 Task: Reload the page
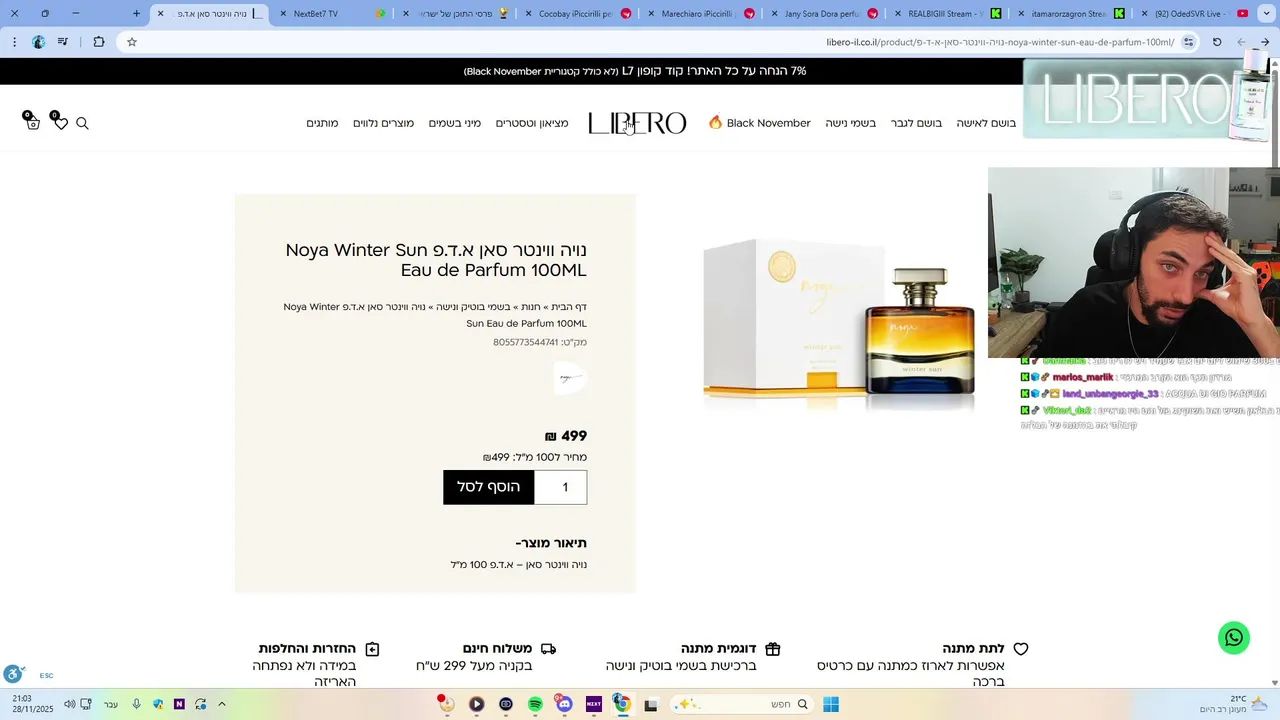[1217, 42]
